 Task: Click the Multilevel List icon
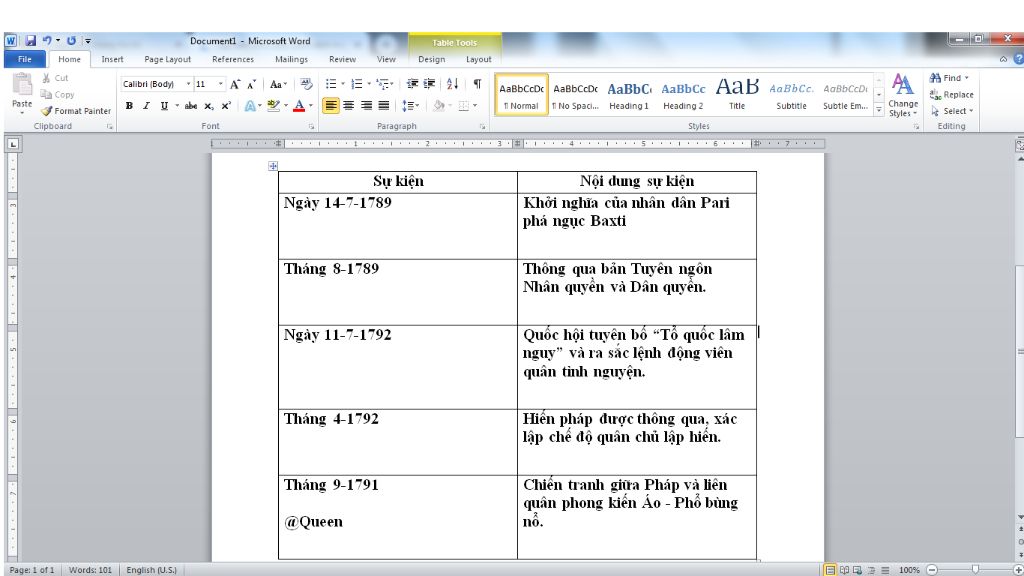tap(383, 84)
